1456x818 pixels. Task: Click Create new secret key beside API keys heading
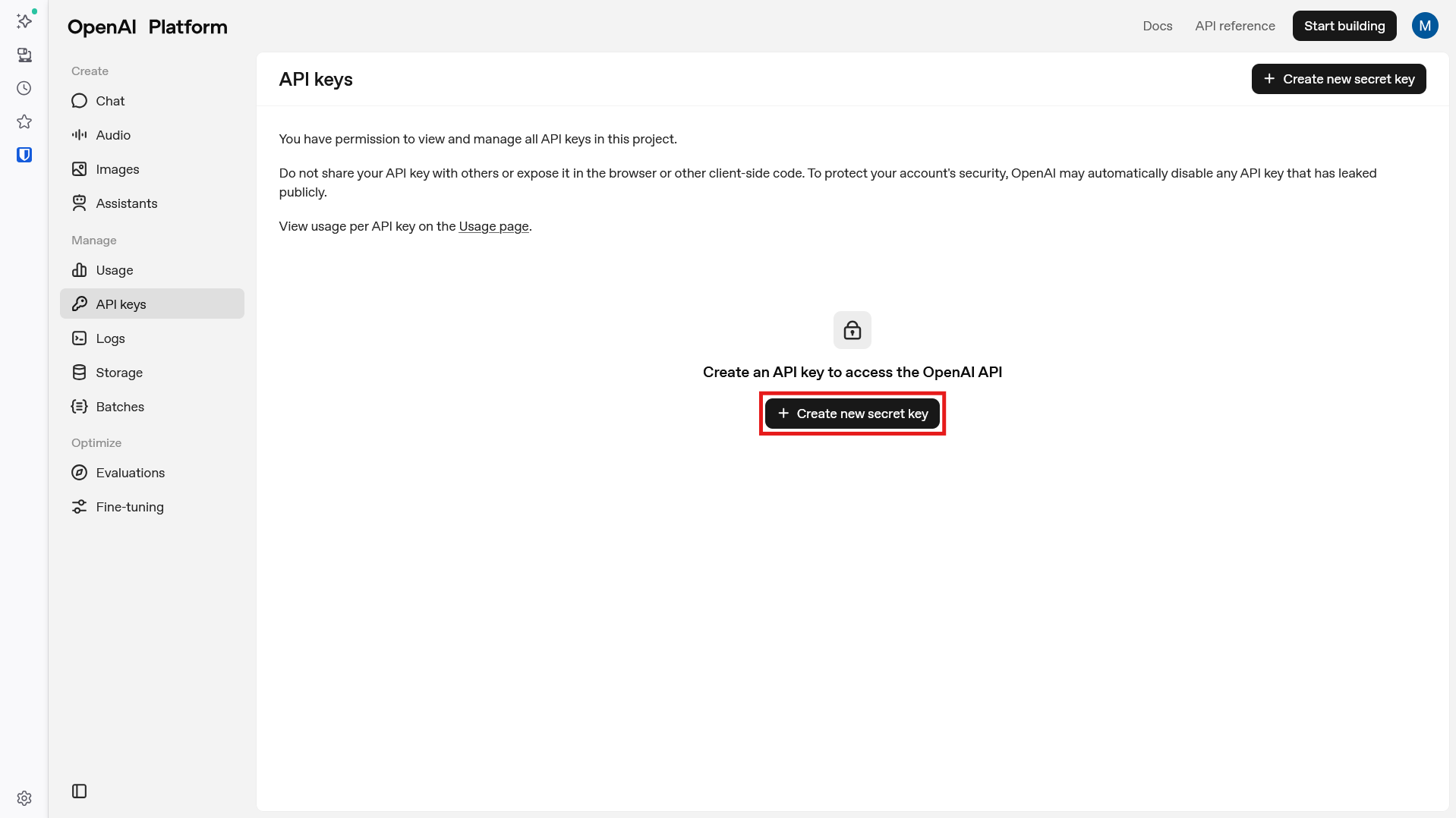point(1339,79)
